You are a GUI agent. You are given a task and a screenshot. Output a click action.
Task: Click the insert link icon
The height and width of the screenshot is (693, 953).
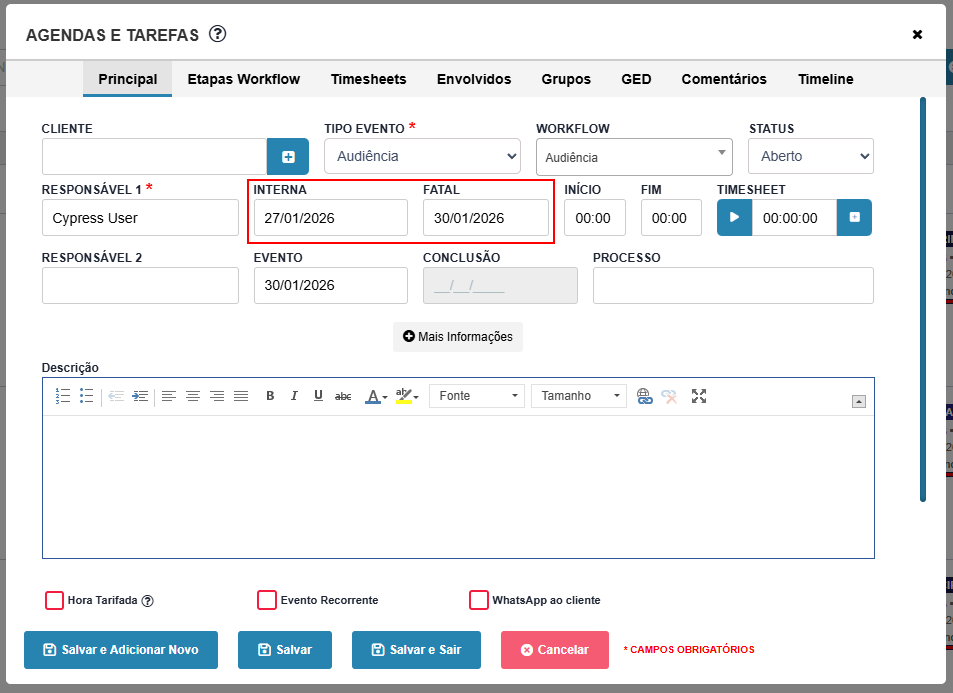tap(645, 396)
